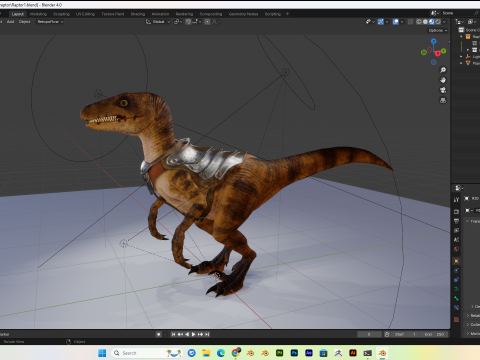Screen dimensions: 480x360
Task: Open the Output properties tab
Action: pyautogui.click(x=456, y=221)
